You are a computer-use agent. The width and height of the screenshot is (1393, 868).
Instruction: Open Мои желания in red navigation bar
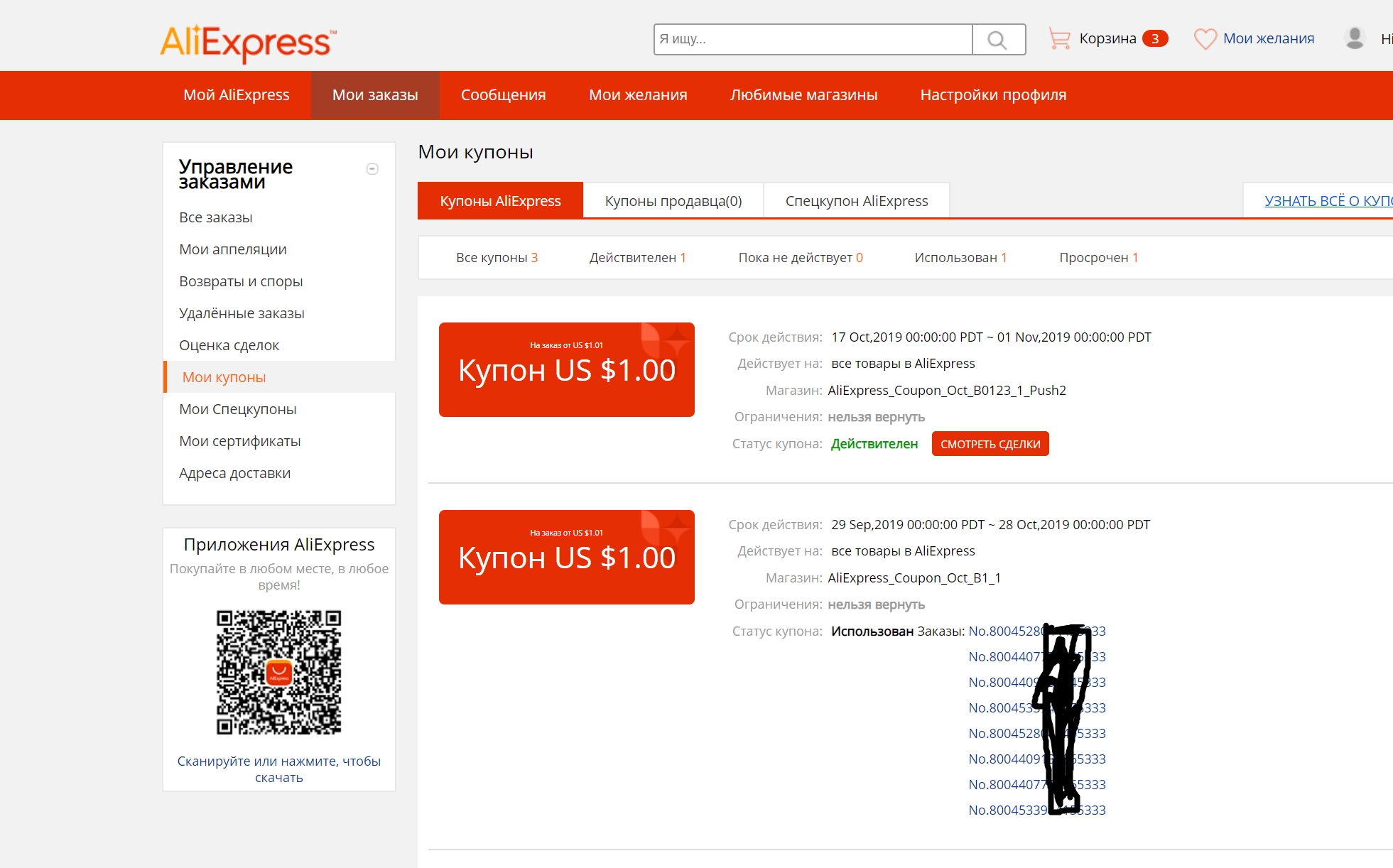[x=638, y=95]
